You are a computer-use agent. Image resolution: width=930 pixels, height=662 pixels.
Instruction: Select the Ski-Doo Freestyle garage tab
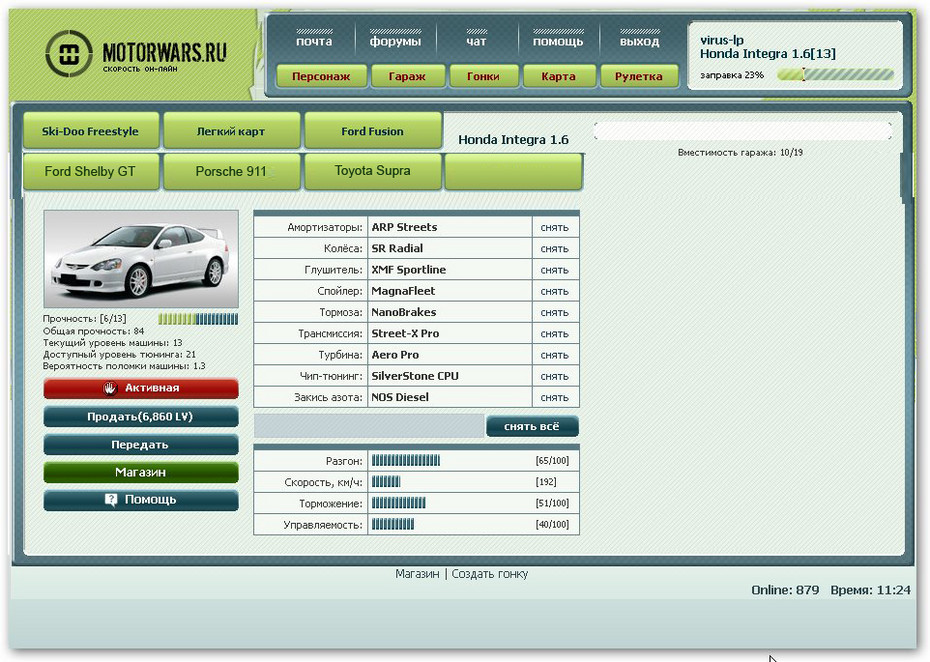tap(91, 131)
